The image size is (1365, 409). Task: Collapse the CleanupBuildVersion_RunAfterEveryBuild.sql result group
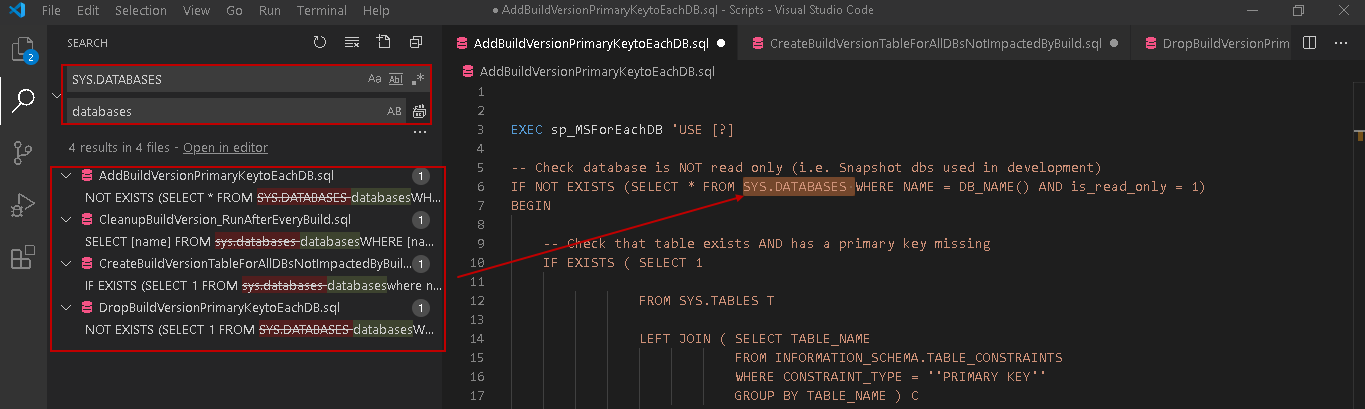click(x=67, y=220)
